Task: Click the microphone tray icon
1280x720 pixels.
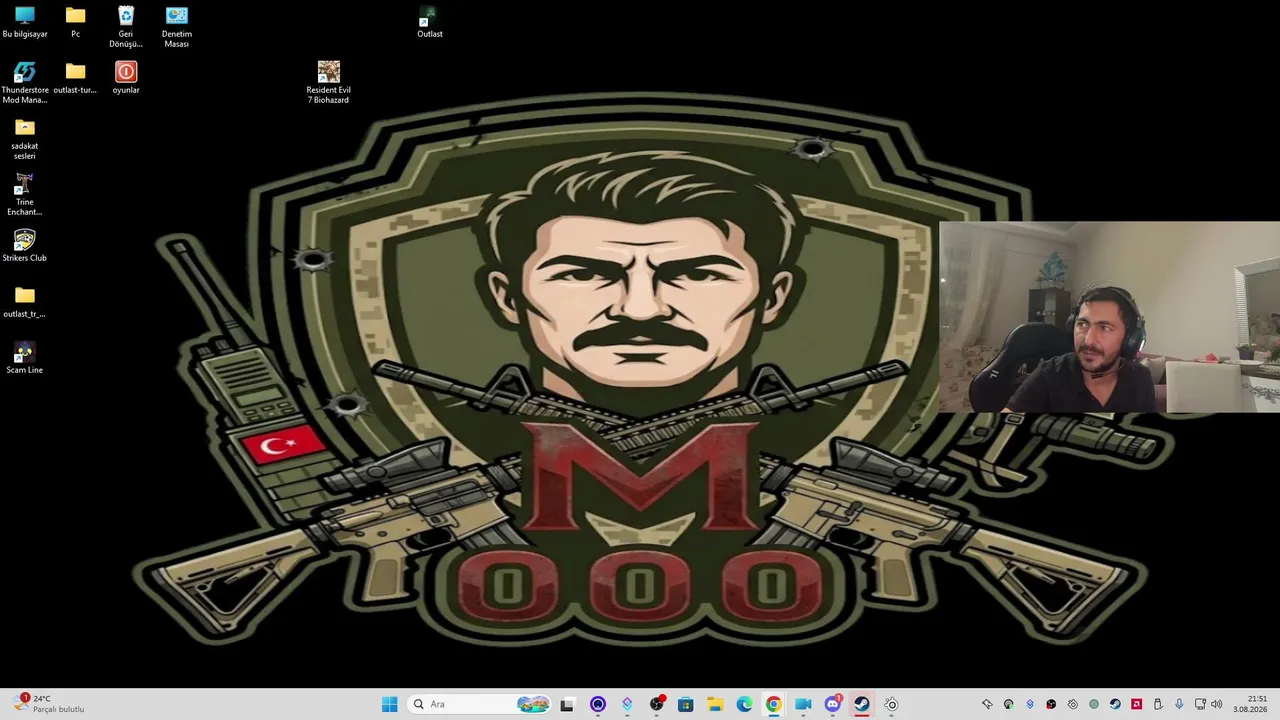Action: (x=1179, y=704)
